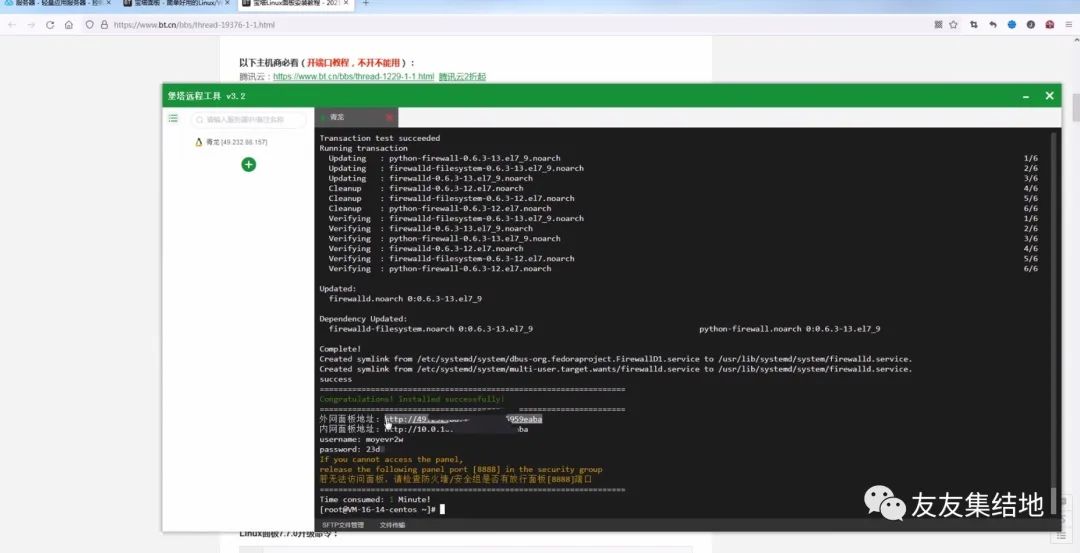
Task: Click the undo arrow toolbar icon
Action: pyautogui.click(x=993, y=25)
